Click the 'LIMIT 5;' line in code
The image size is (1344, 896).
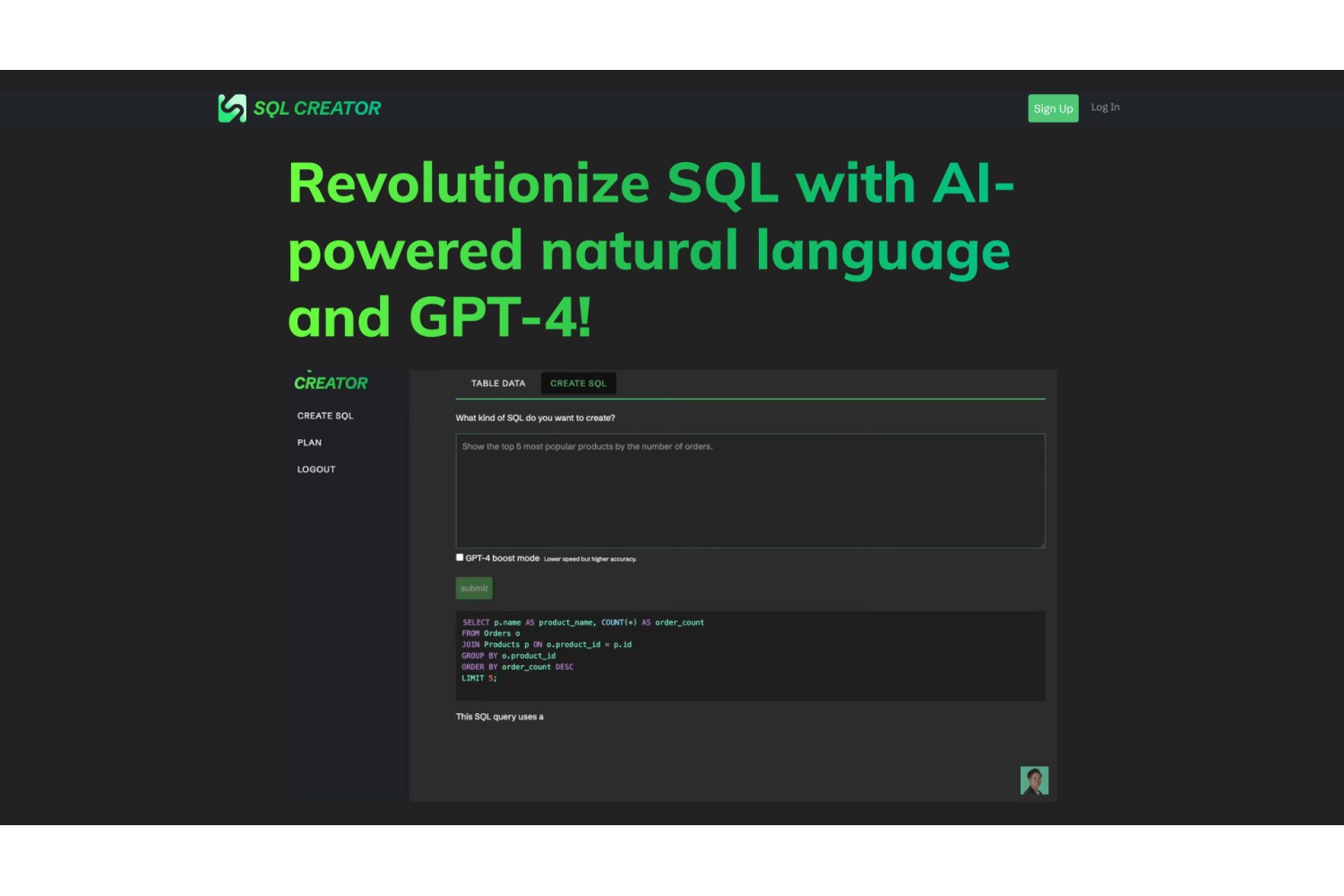[479, 678]
